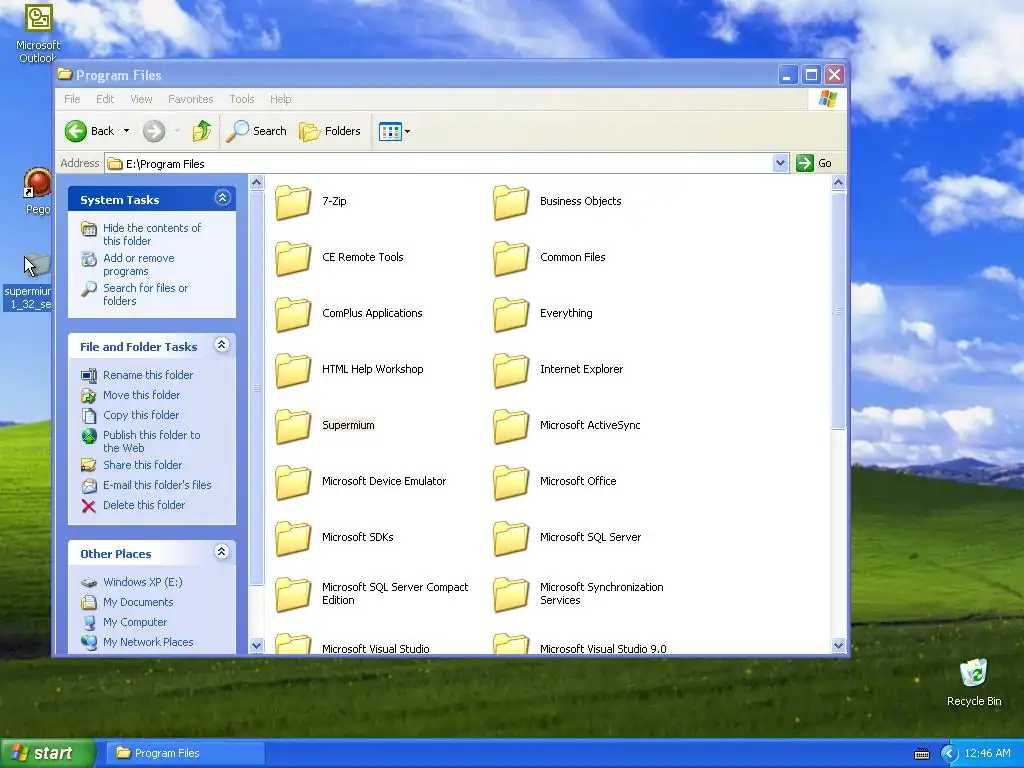Expand the Address bar dropdown
Screen dimensions: 1024x768
pos(780,163)
